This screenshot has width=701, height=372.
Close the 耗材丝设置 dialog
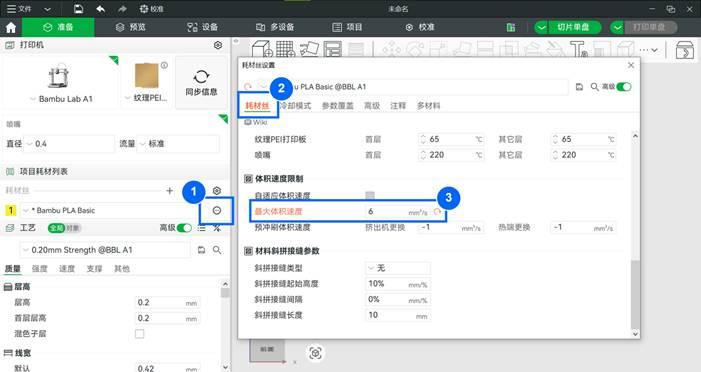631,65
